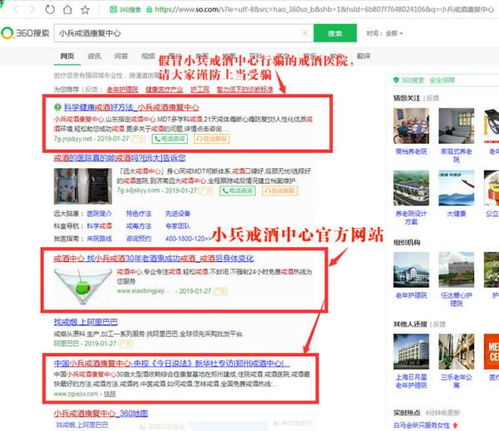Click the 专家团队 sublink

tap(178, 226)
